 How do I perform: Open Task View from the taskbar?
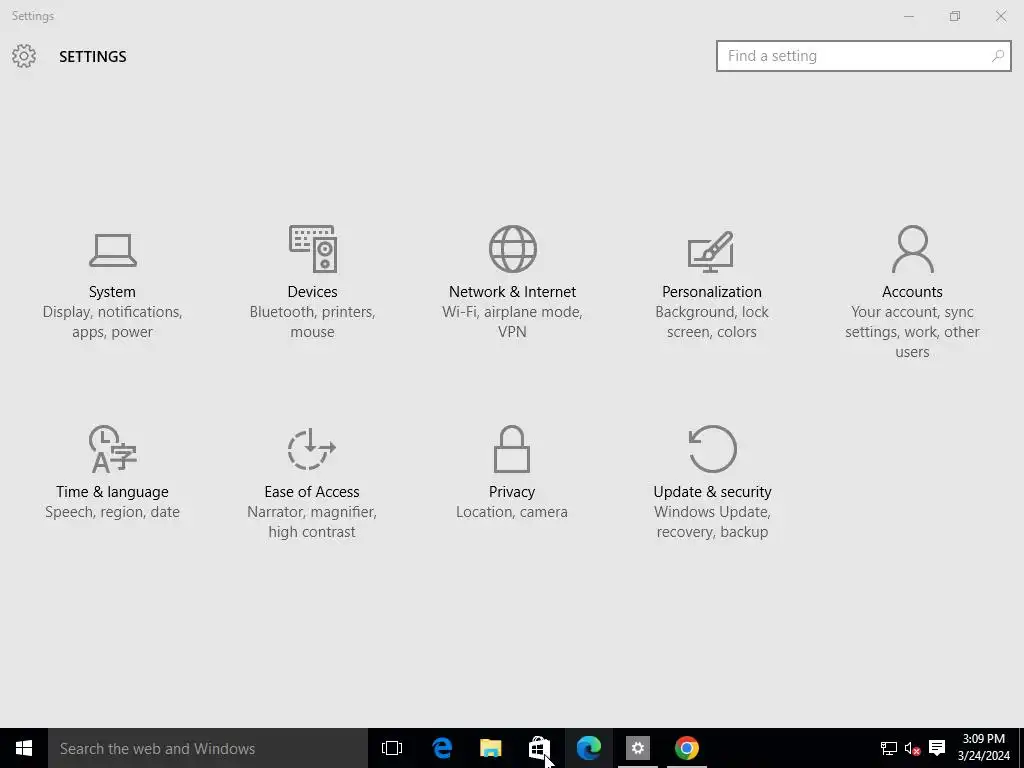coord(392,748)
